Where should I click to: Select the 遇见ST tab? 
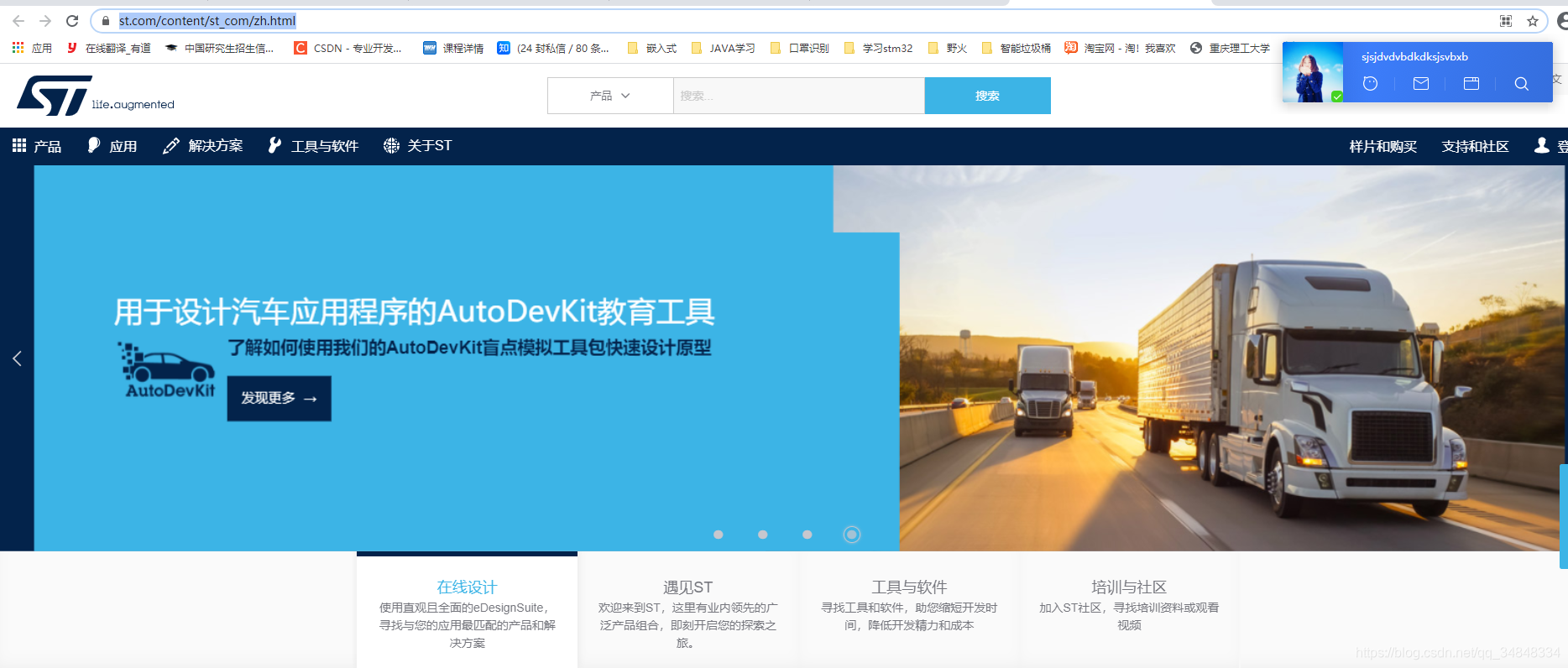(688, 612)
